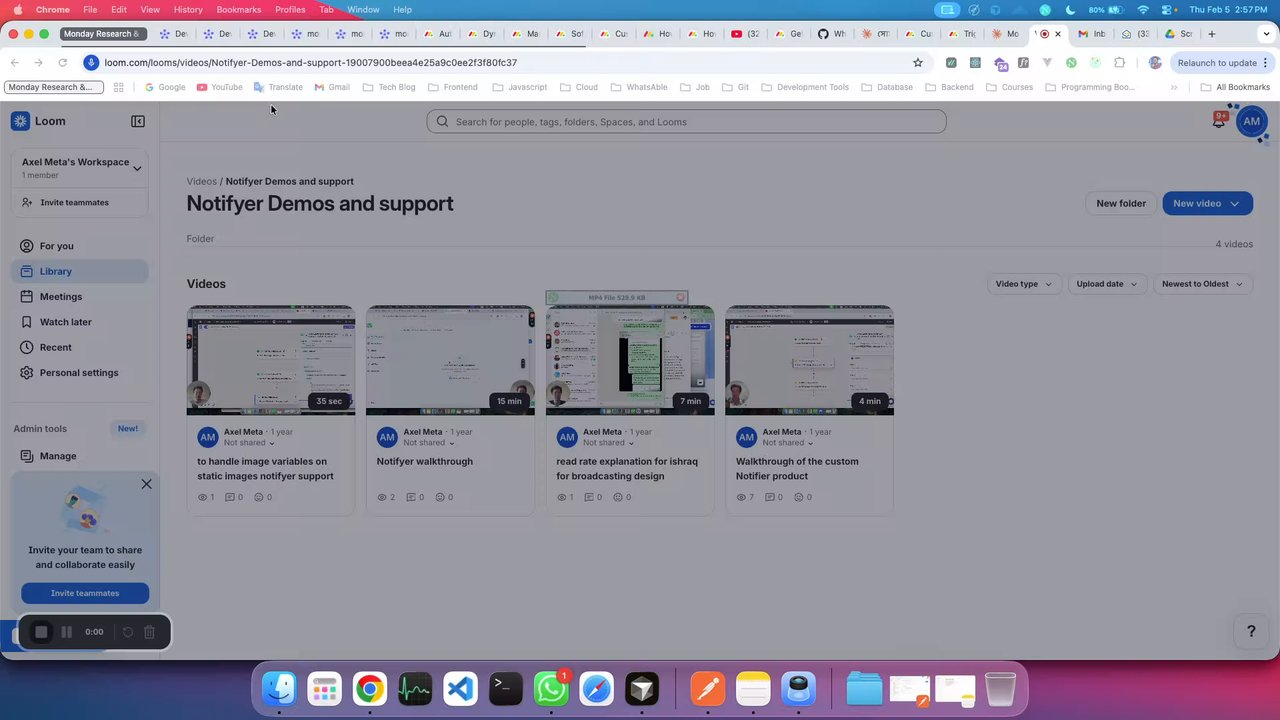Click the Loom search field
The image size is (1280, 720).
(686, 122)
